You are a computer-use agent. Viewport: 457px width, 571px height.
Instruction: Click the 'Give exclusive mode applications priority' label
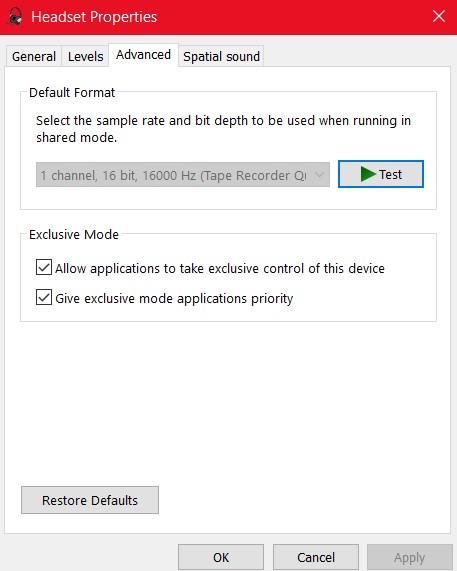click(174, 299)
